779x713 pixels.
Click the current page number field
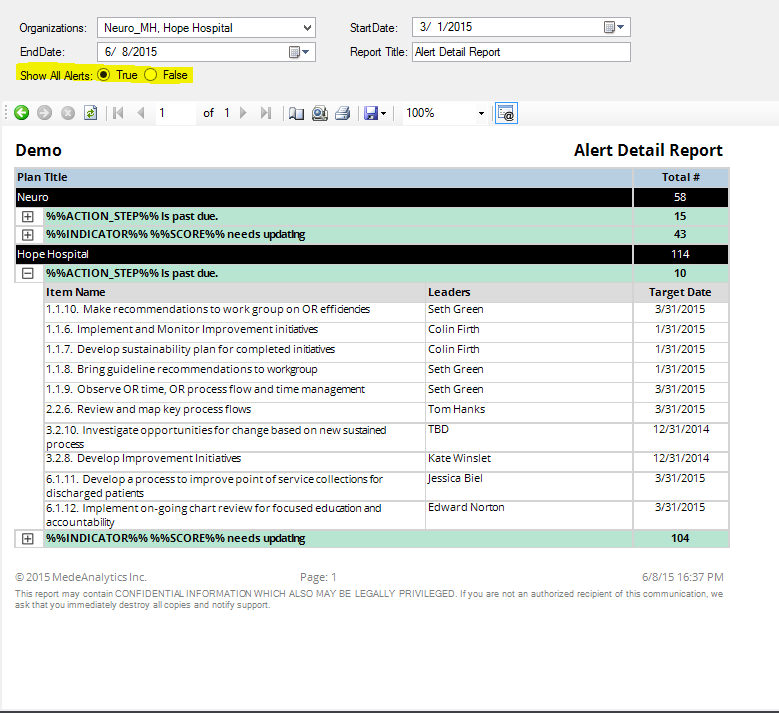point(176,113)
